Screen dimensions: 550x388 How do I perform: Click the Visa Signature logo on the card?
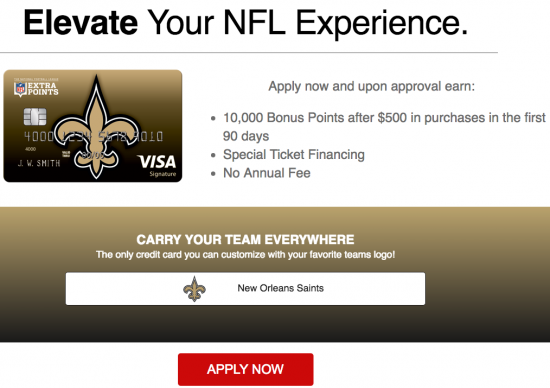[157, 165]
